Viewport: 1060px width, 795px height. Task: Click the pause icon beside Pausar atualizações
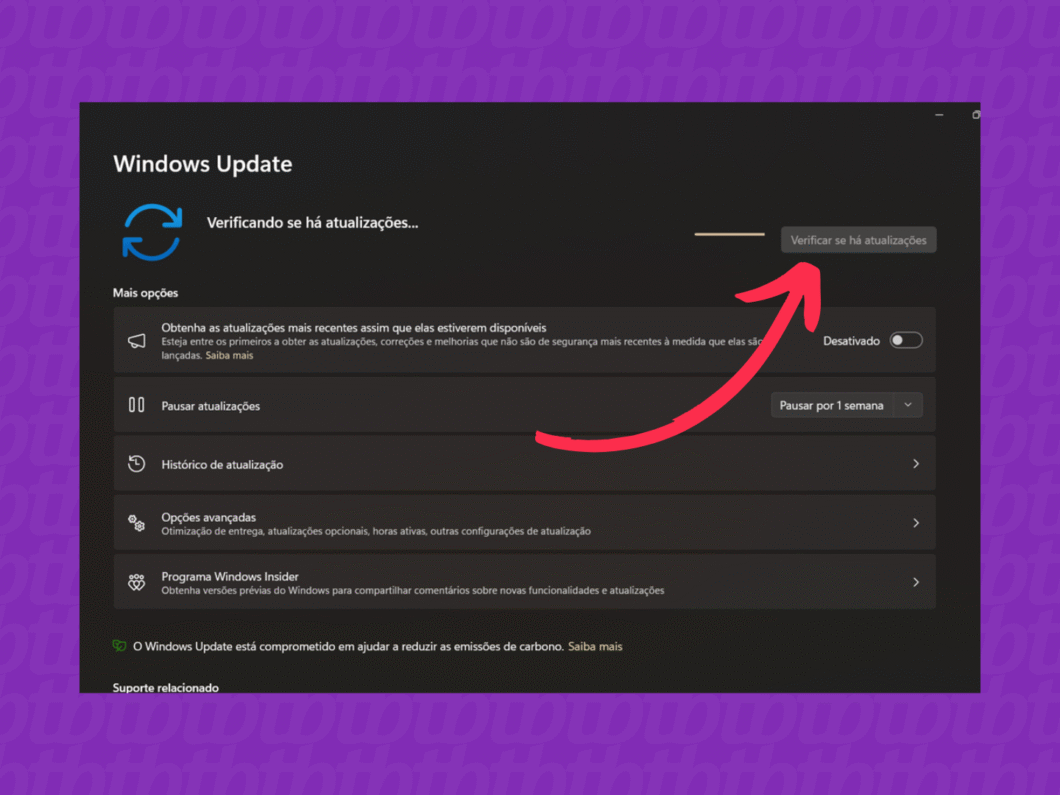point(137,405)
